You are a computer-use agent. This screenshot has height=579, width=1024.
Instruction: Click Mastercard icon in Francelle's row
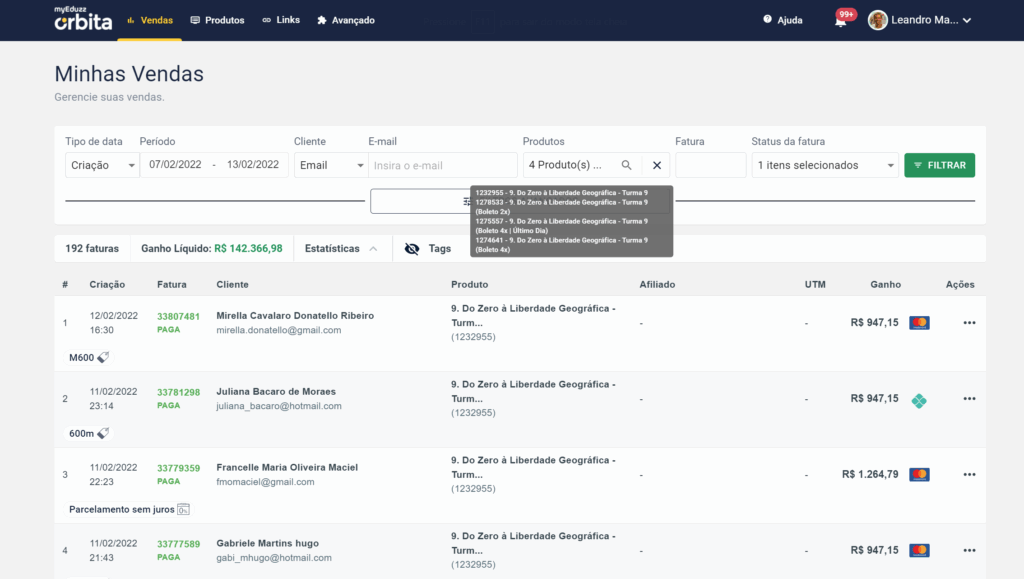tap(920, 475)
